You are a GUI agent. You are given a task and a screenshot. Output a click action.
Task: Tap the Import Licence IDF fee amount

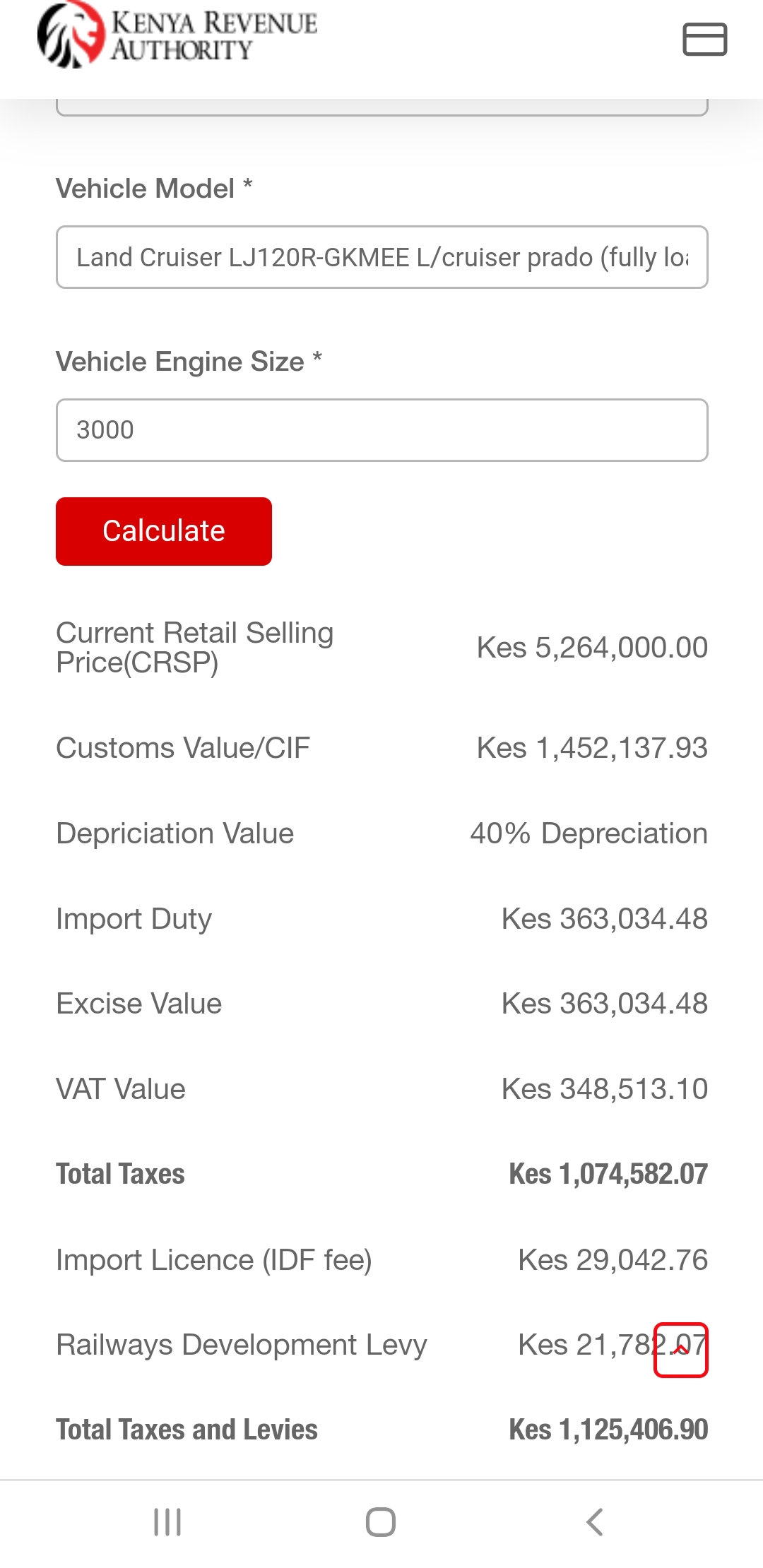(x=613, y=1260)
